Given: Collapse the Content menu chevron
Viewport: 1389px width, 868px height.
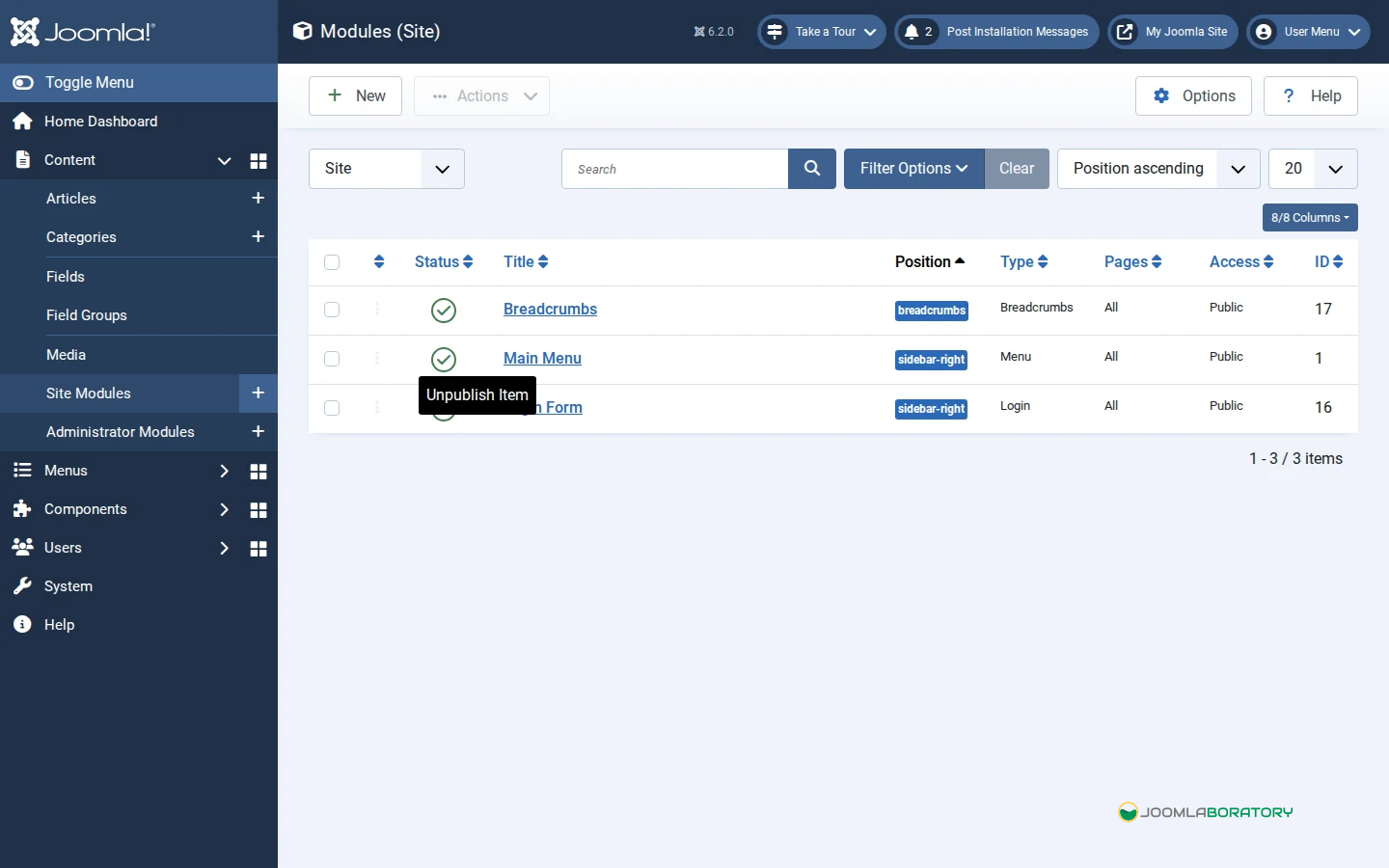Looking at the screenshot, I should 224,161.
